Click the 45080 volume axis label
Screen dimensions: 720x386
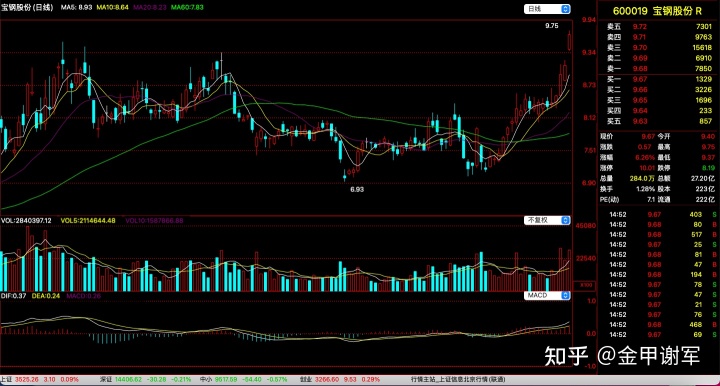tap(586, 226)
